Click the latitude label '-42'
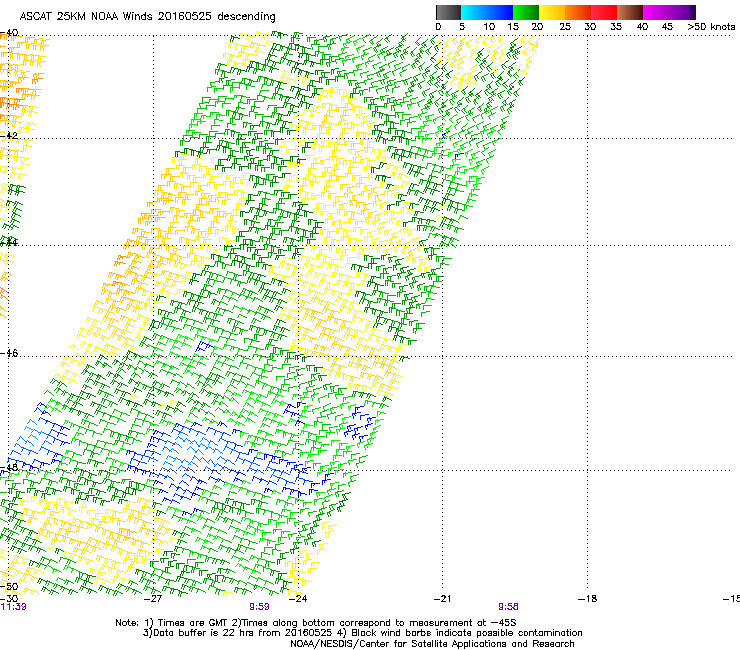Screen dimensions: 740x650 coord(9,135)
